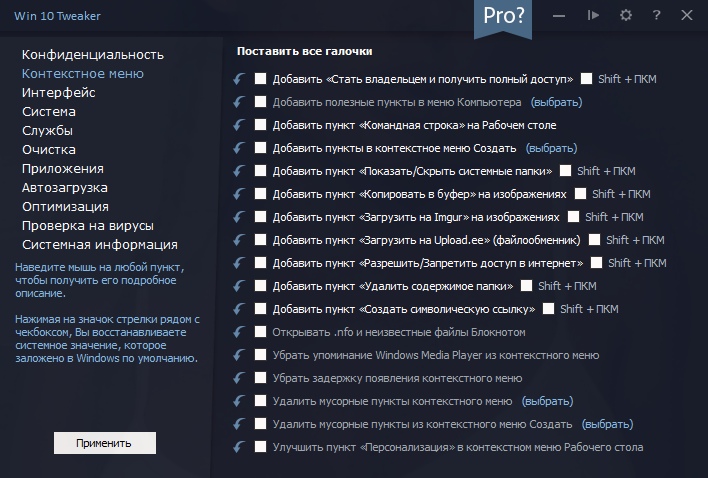Open Автозагрузка section
The image size is (708, 478).
click(x=65, y=188)
